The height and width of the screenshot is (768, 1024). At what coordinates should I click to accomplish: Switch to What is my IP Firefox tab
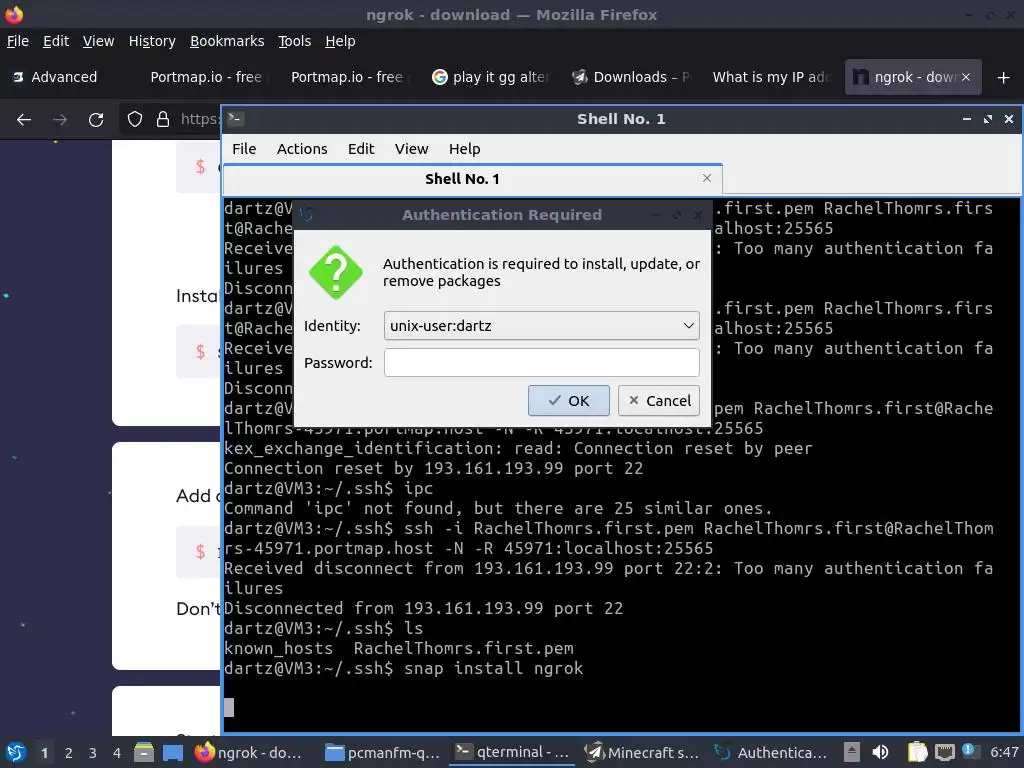pyautogui.click(x=771, y=77)
